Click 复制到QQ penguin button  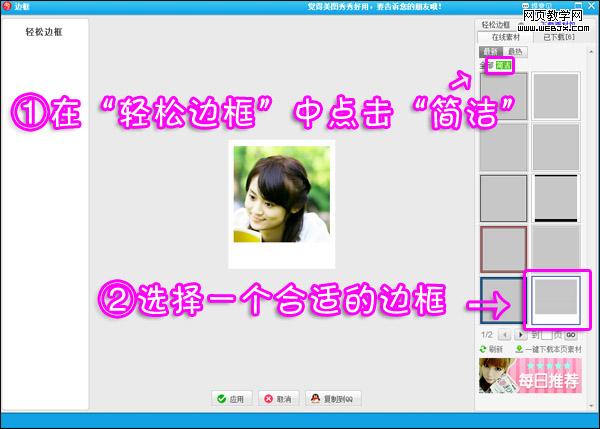(332, 398)
